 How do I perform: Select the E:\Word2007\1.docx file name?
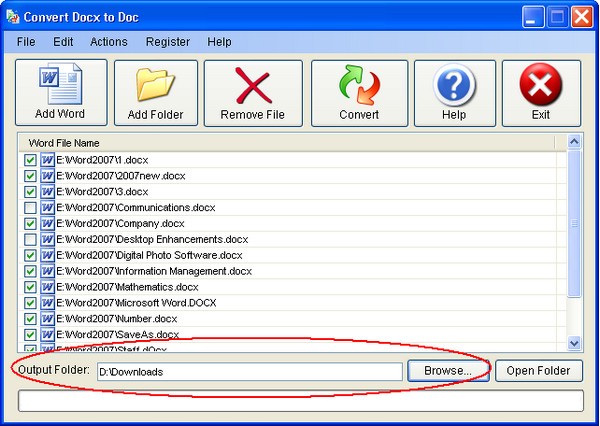(x=102, y=160)
